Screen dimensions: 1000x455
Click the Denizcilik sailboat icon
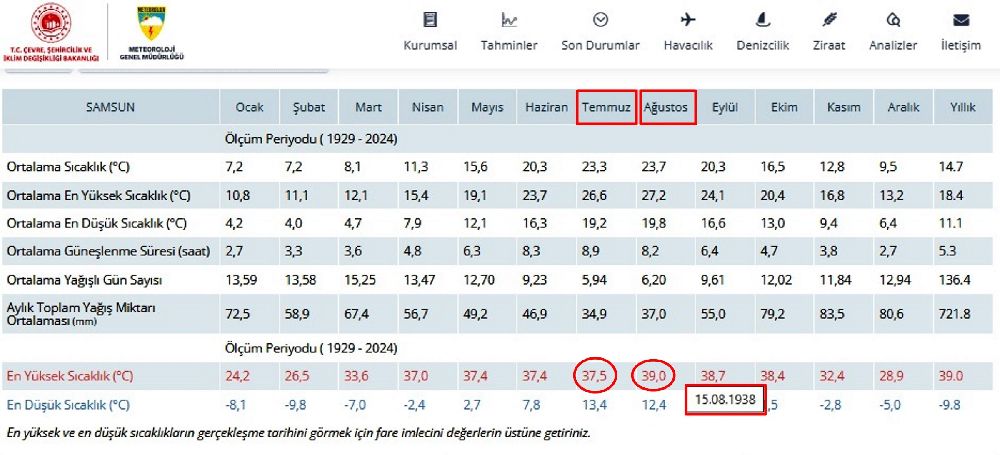click(763, 20)
